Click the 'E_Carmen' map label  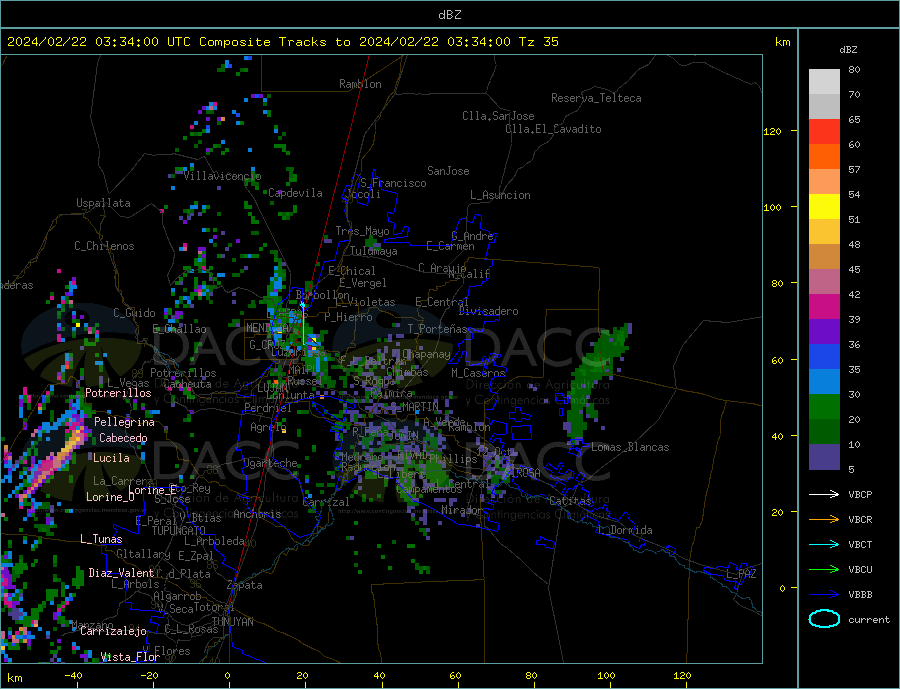[x=450, y=246]
